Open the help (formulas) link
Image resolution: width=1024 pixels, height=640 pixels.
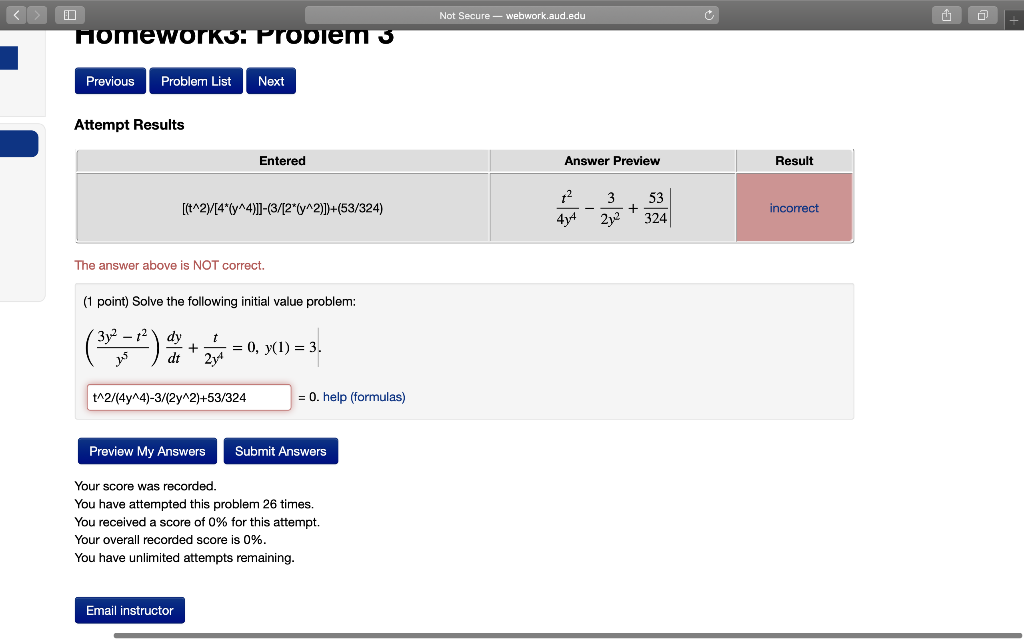click(363, 397)
